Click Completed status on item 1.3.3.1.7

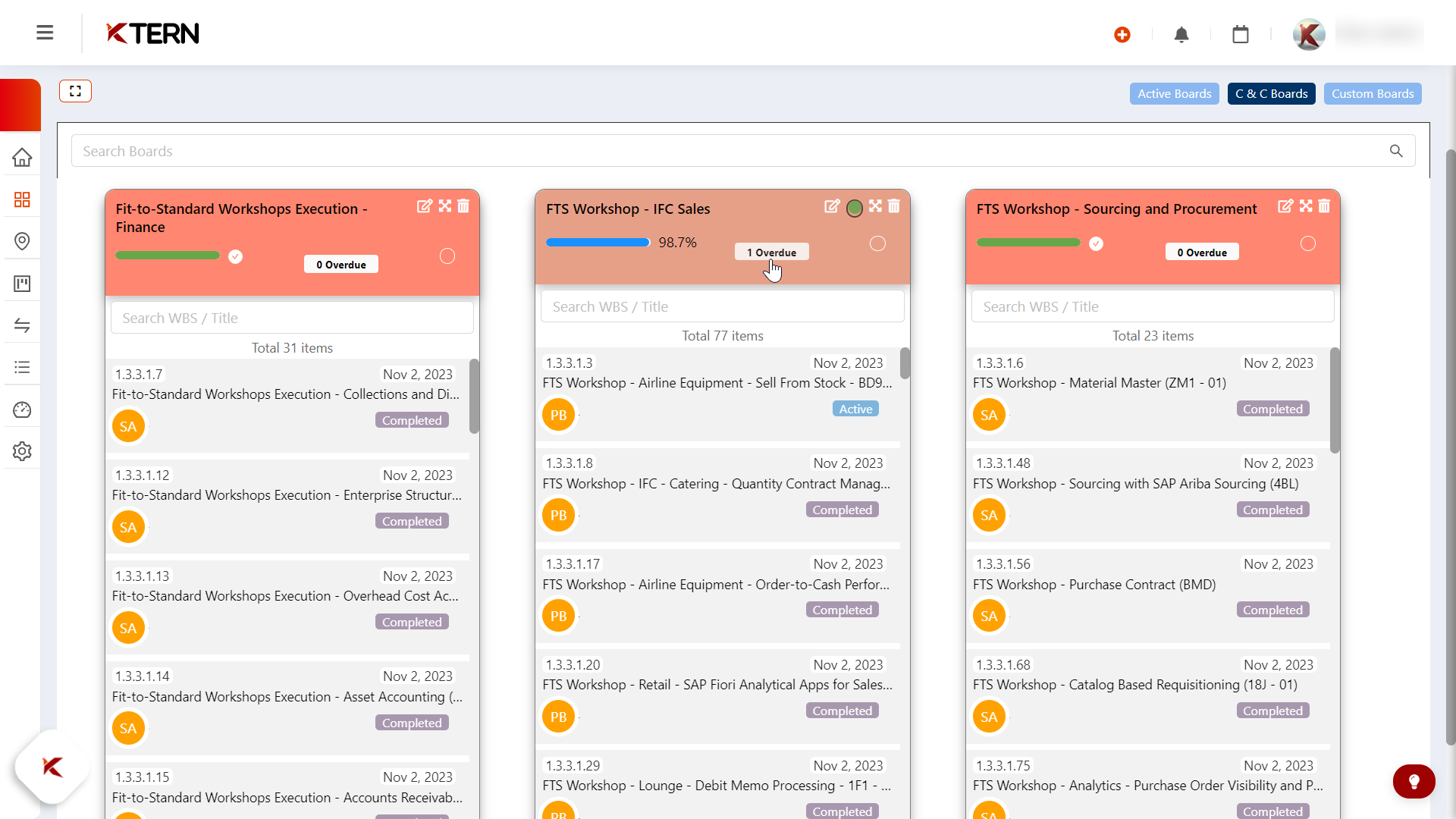[412, 420]
